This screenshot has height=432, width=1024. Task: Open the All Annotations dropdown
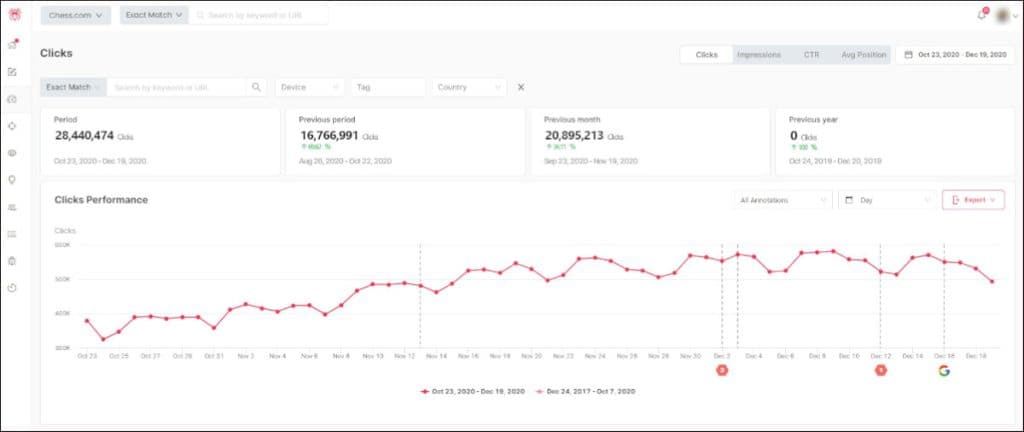click(782, 200)
